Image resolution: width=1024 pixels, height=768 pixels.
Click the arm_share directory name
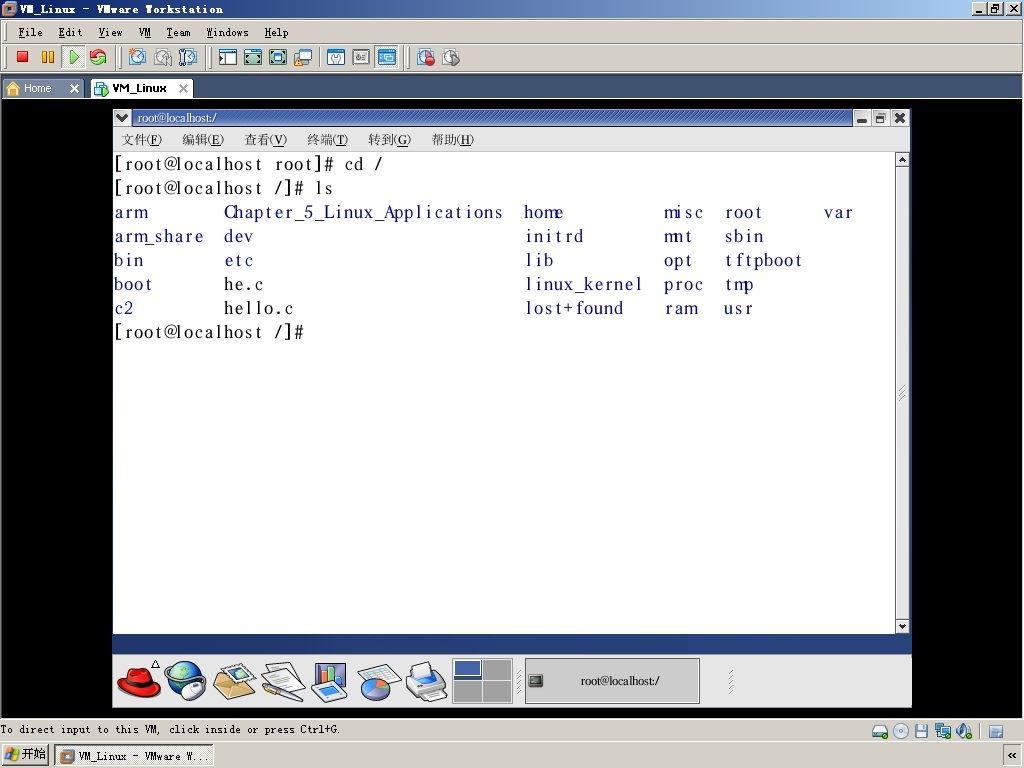coord(159,236)
